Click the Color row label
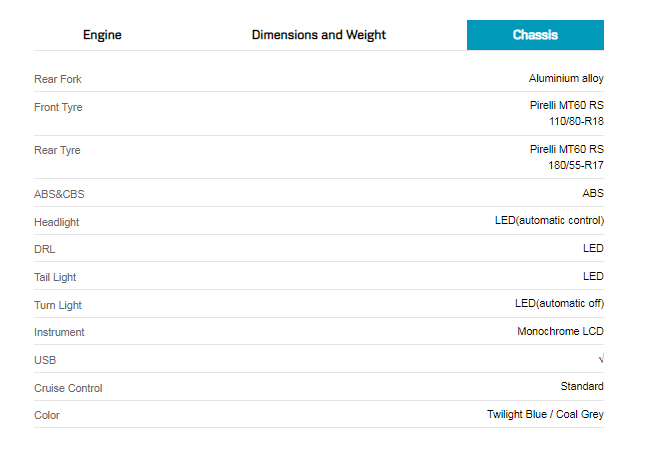This screenshot has width=645, height=453. 47,415
